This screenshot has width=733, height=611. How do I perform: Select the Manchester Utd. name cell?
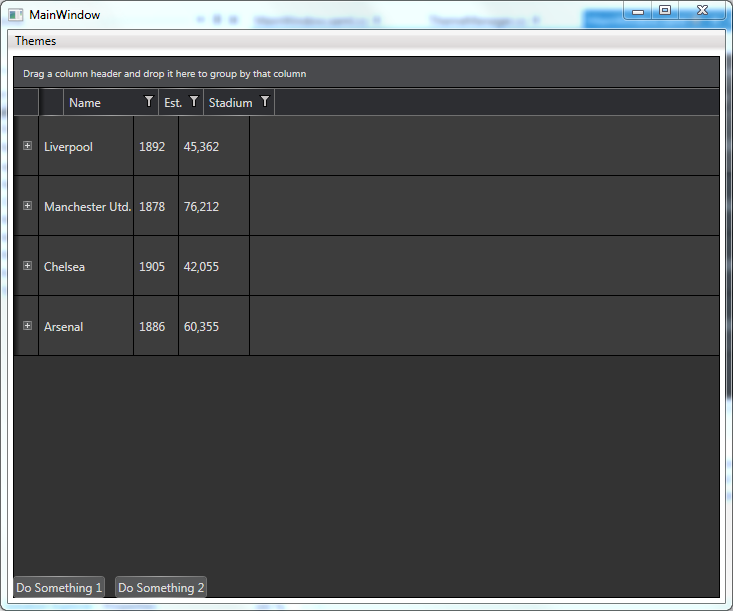pyautogui.click(x=86, y=206)
